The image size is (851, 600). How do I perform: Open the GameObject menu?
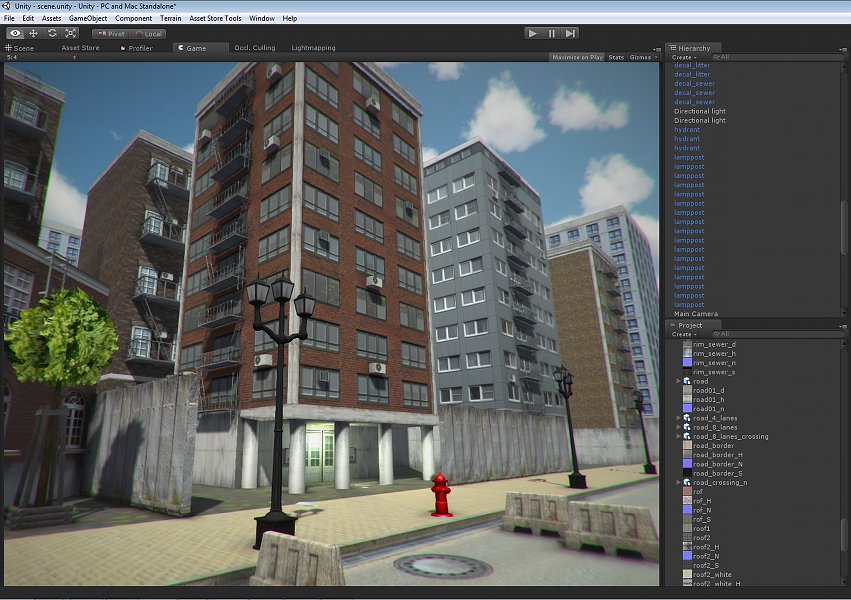point(88,18)
